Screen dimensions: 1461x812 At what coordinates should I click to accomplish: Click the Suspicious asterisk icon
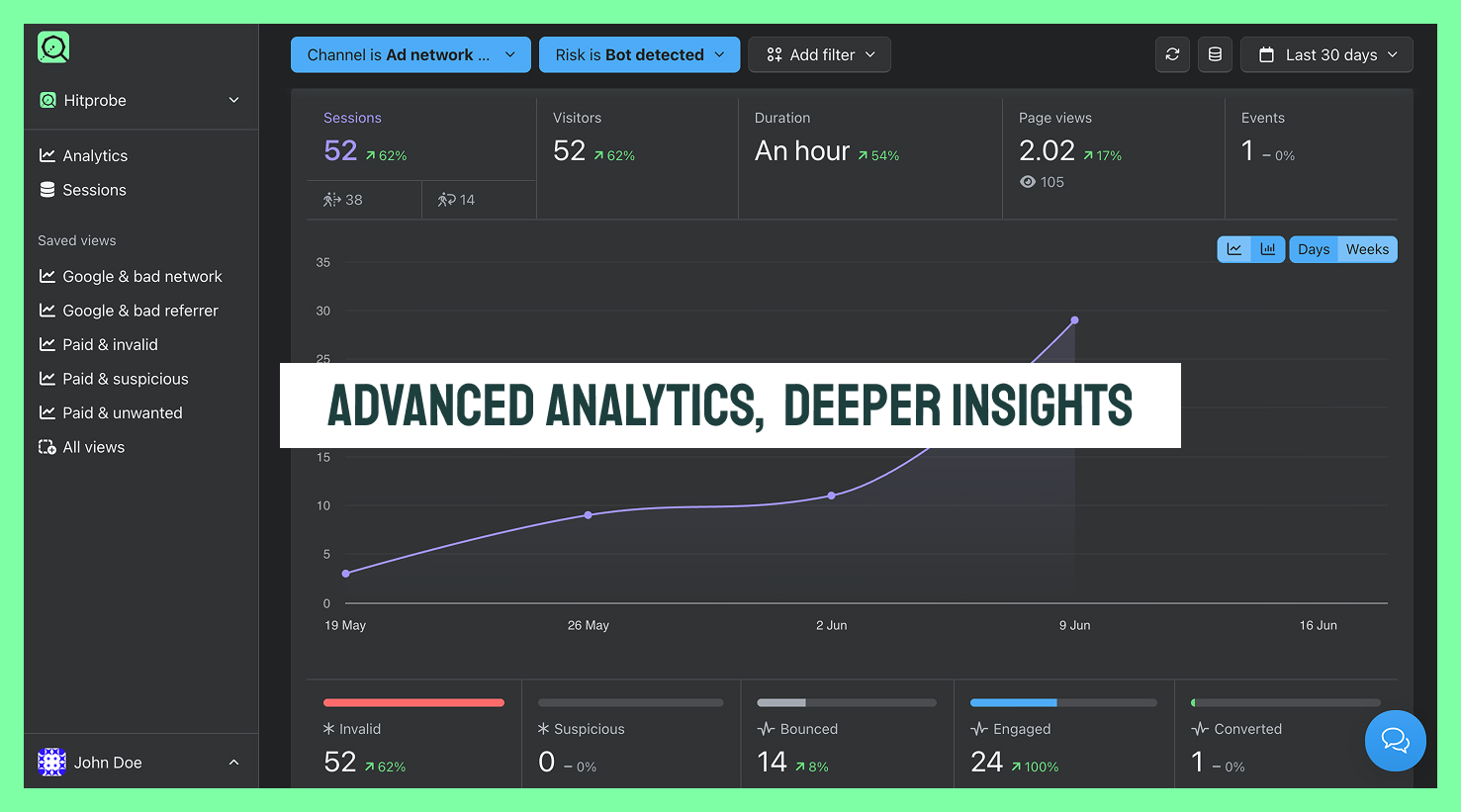click(543, 729)
